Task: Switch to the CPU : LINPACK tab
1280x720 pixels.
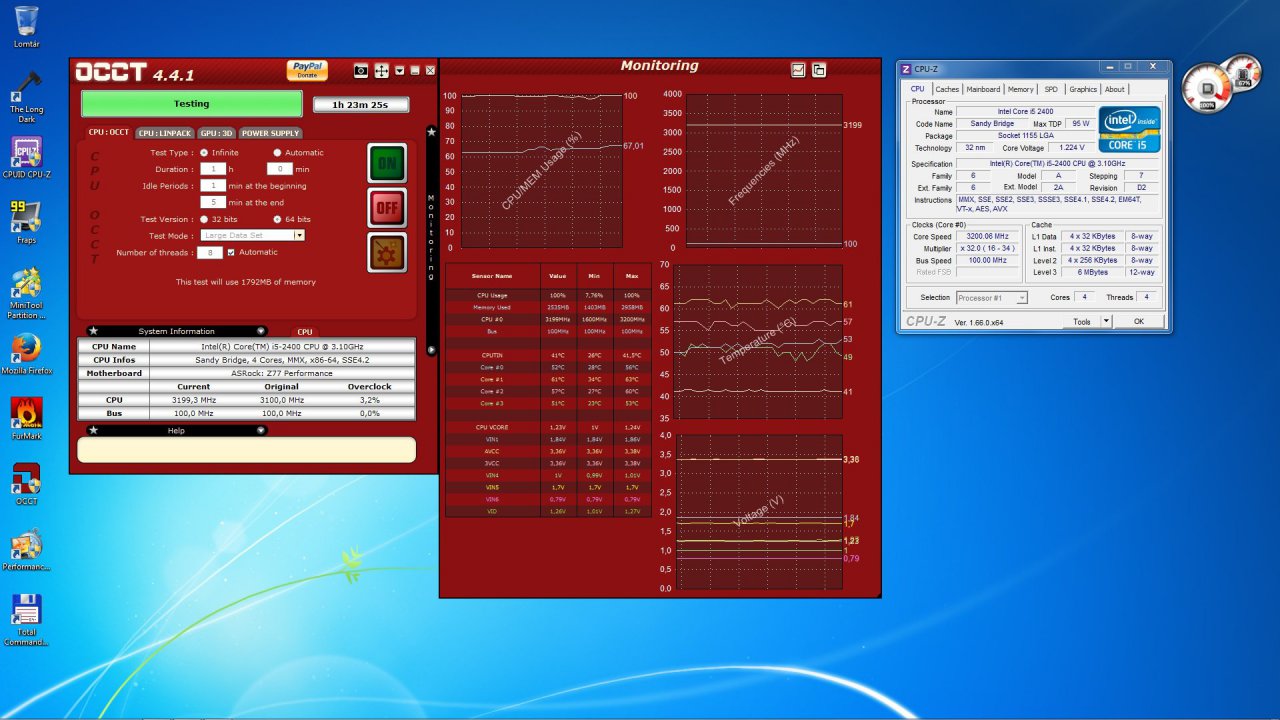Action: pos(165,133)
